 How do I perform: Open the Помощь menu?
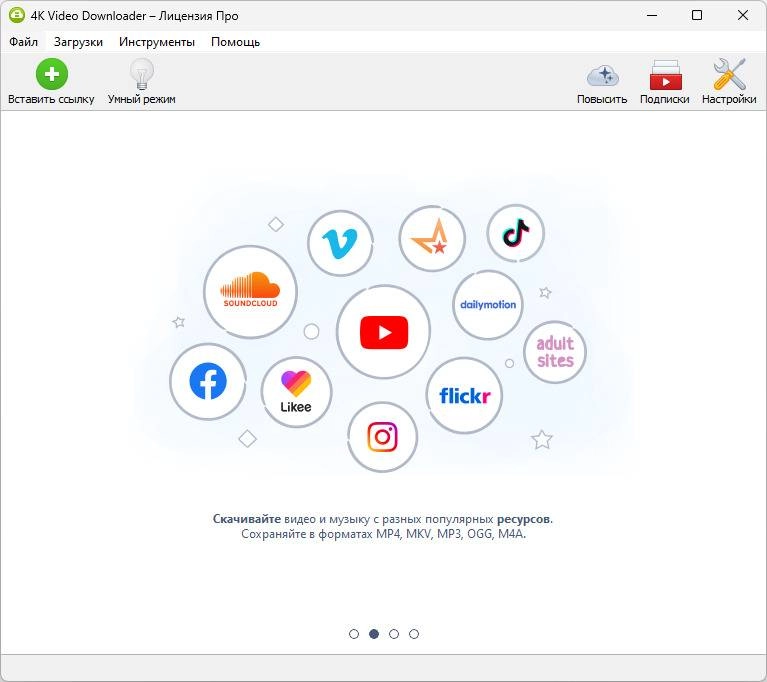(x=235, y=42)
